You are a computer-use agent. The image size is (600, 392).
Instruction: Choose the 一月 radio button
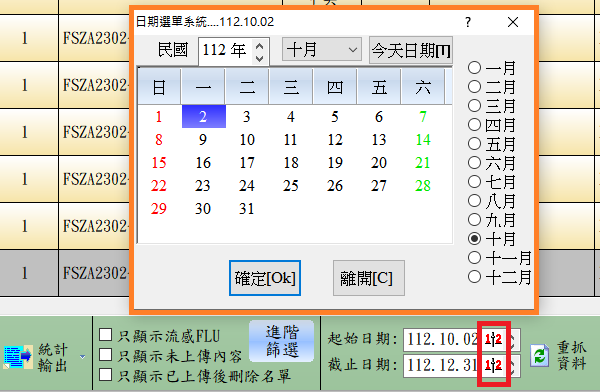474,67
